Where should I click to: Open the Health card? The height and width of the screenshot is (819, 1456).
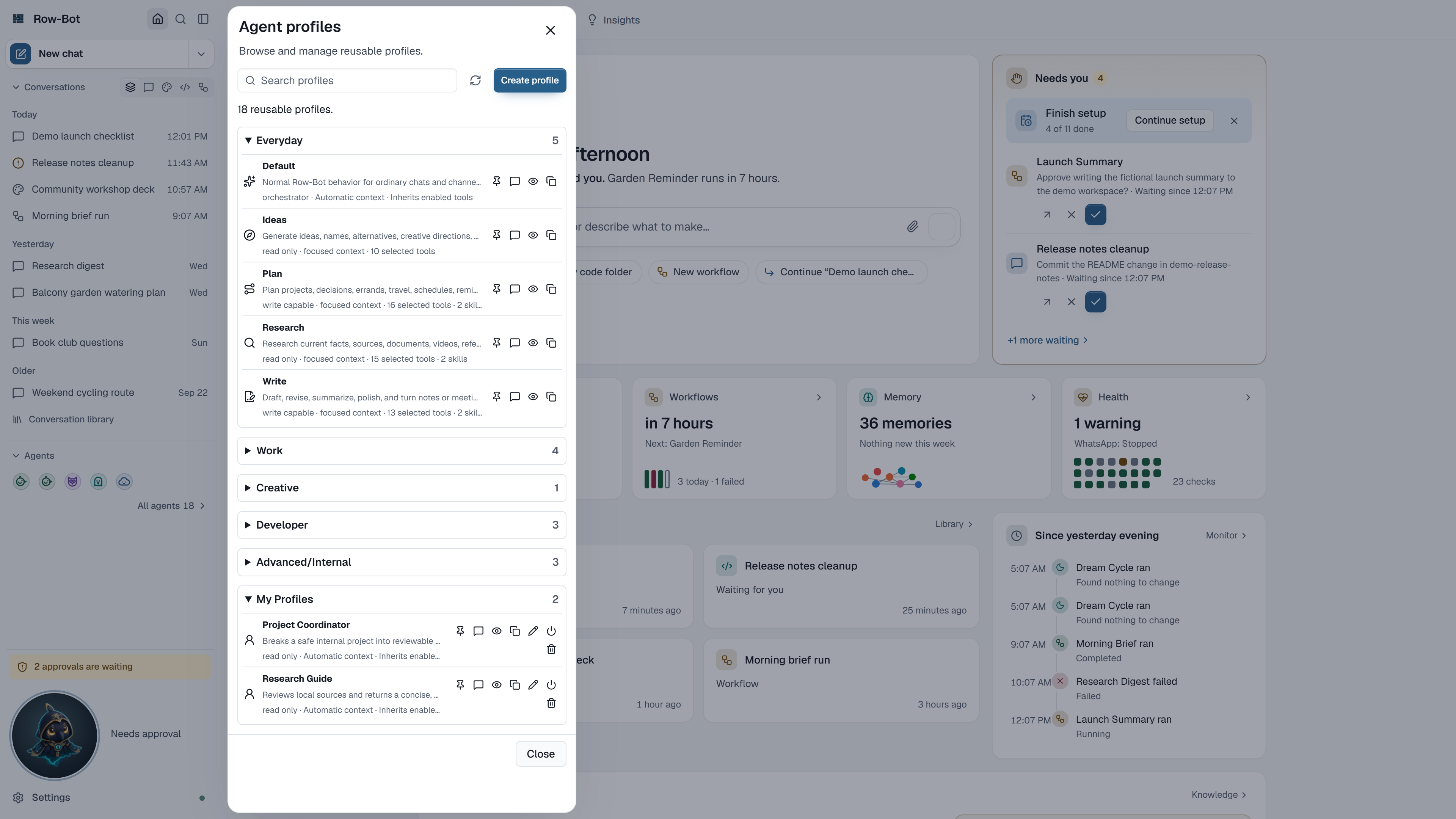(x=1163, y=438)
